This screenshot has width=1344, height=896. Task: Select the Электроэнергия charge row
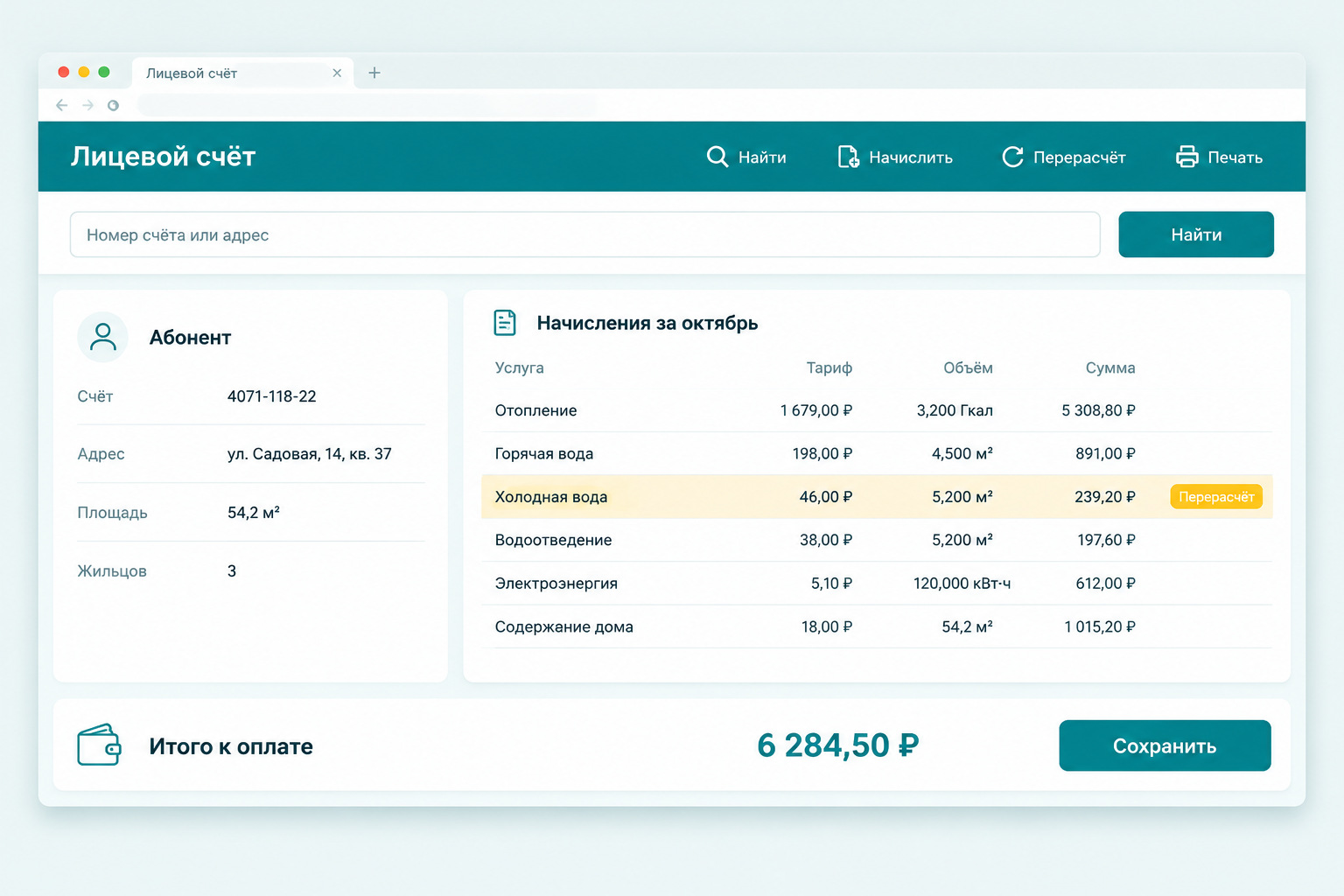[x=877, y=583]
